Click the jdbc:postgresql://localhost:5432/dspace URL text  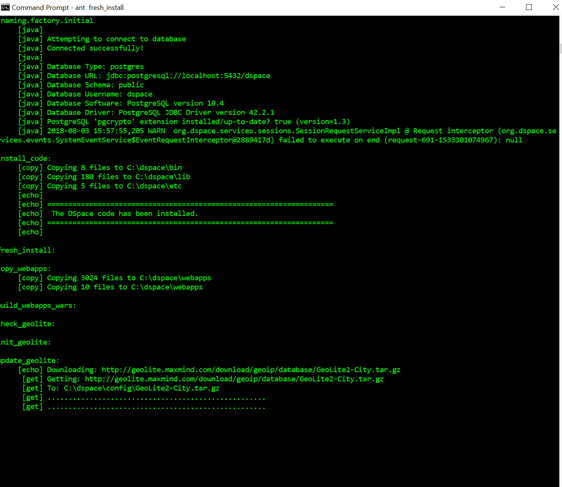point(188,76)
